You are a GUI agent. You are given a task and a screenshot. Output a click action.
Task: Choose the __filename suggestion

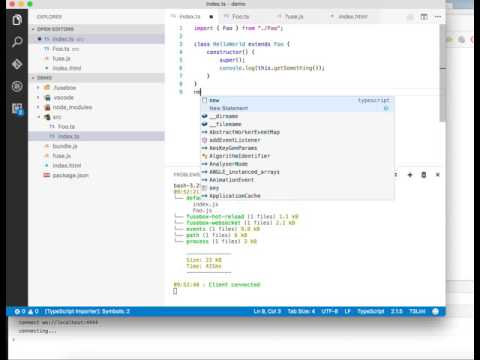[x=297, y=124]
